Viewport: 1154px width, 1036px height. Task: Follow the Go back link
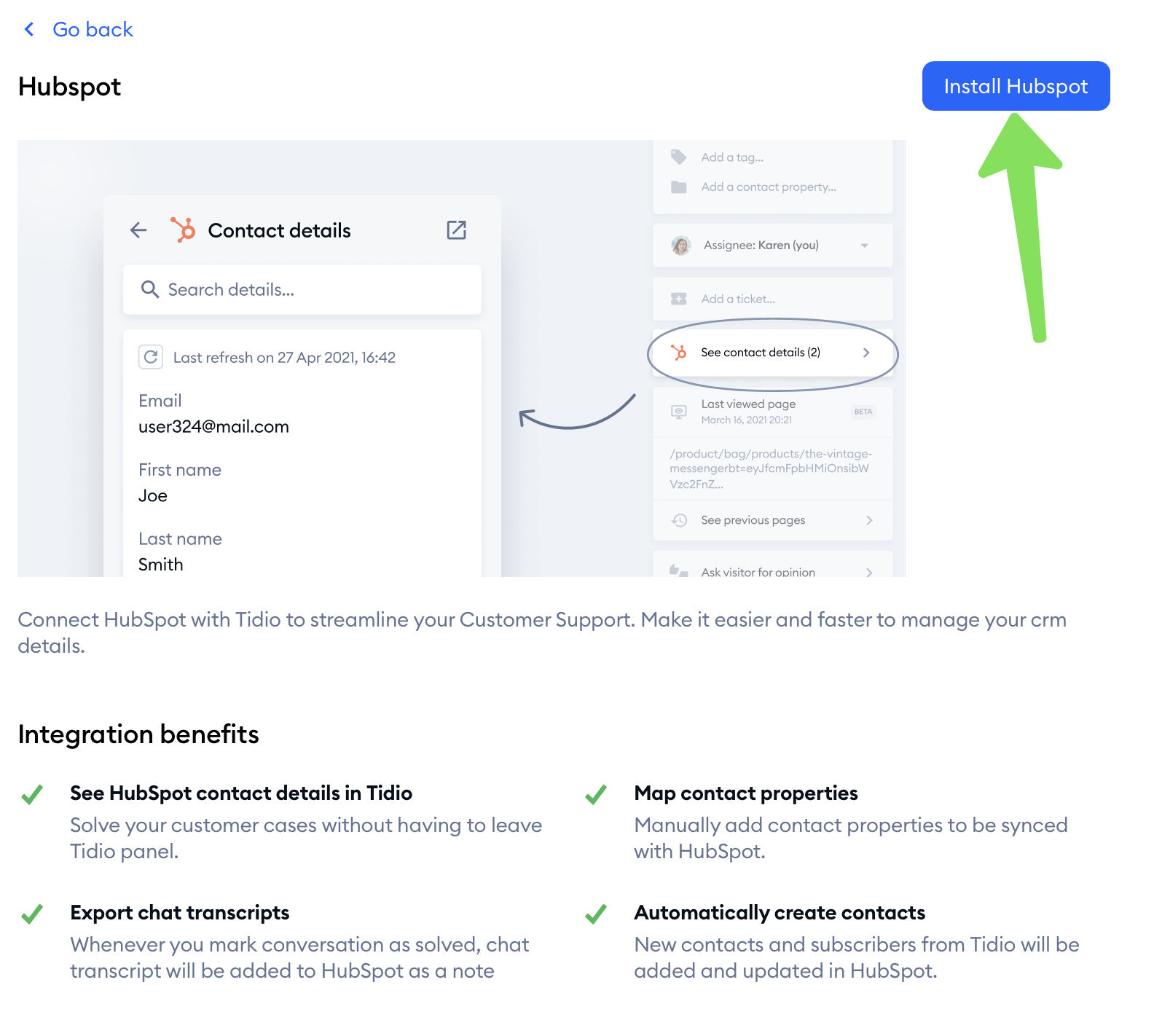93,29
